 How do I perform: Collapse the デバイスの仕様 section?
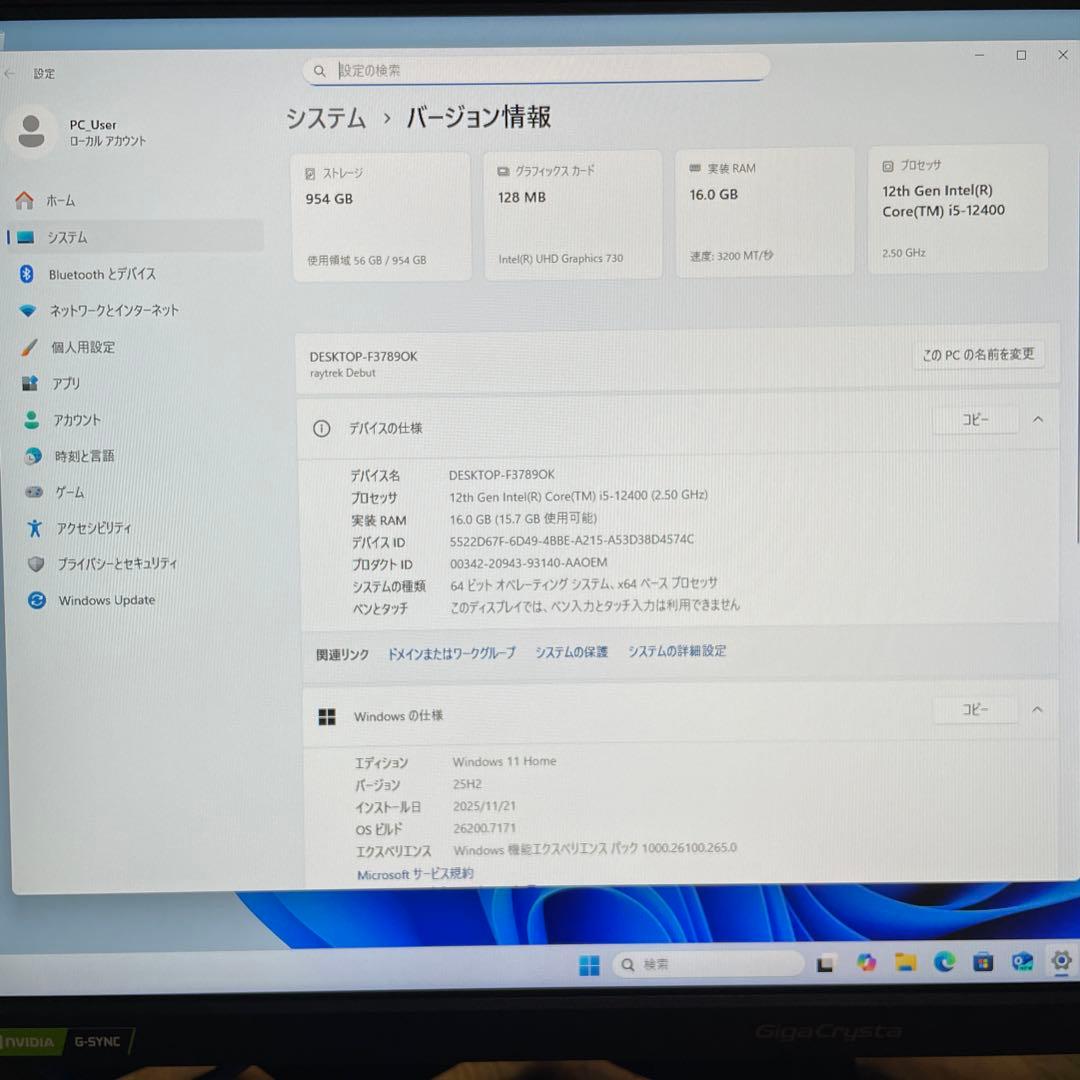coord(1037,420)
